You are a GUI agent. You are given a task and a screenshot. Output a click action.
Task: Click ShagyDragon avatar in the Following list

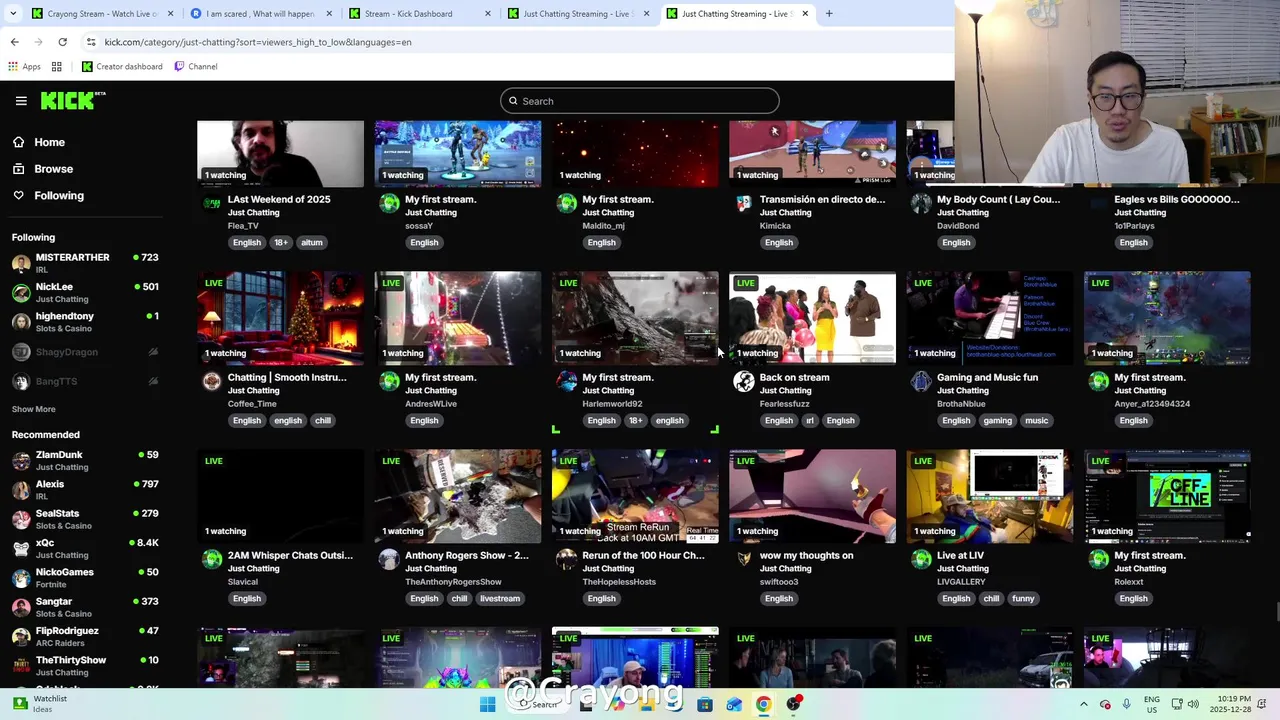[21, 352]
